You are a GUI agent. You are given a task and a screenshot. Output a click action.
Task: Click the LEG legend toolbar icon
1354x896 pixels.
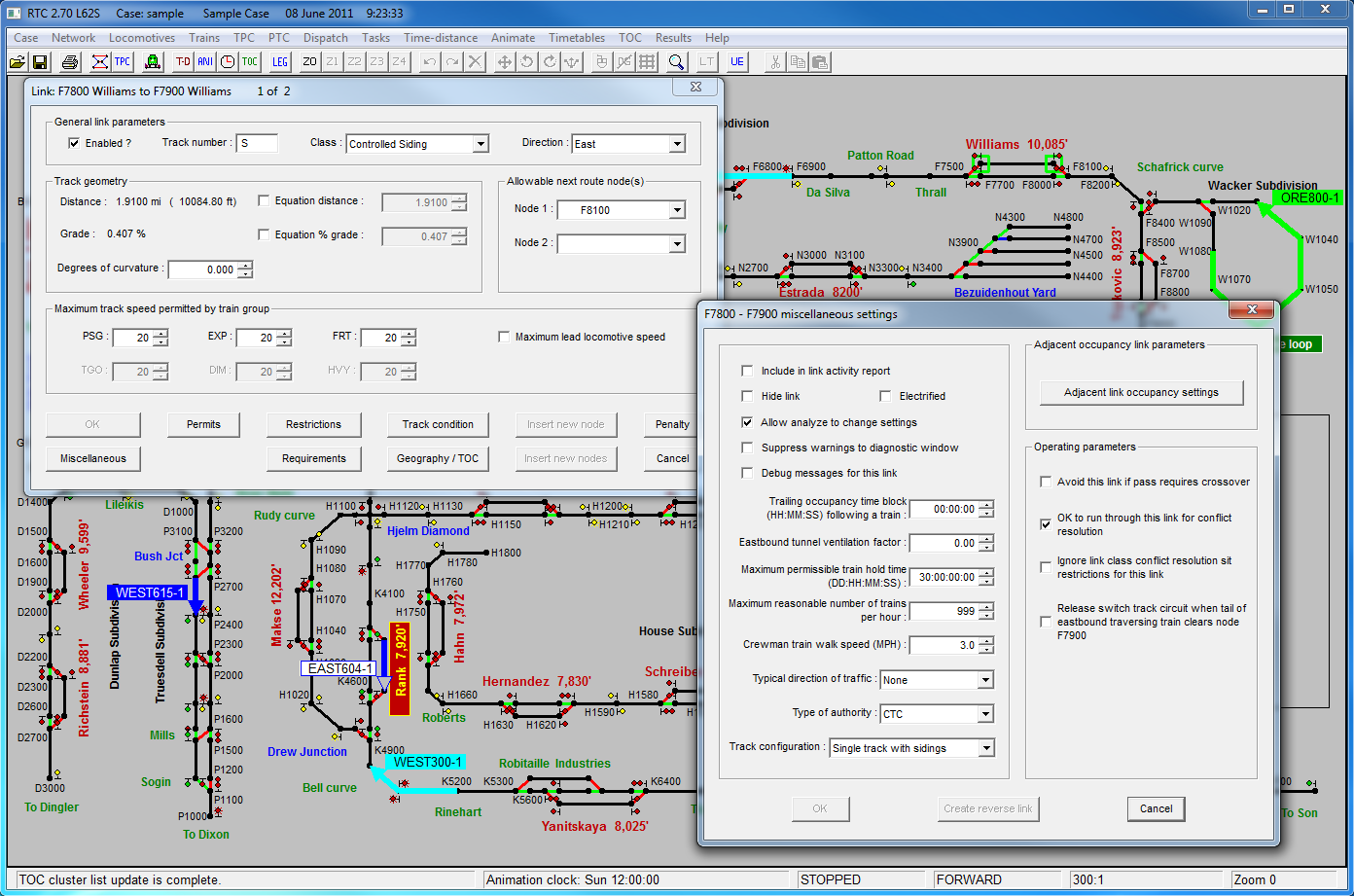pyautogui.click(x=280, y=62)
